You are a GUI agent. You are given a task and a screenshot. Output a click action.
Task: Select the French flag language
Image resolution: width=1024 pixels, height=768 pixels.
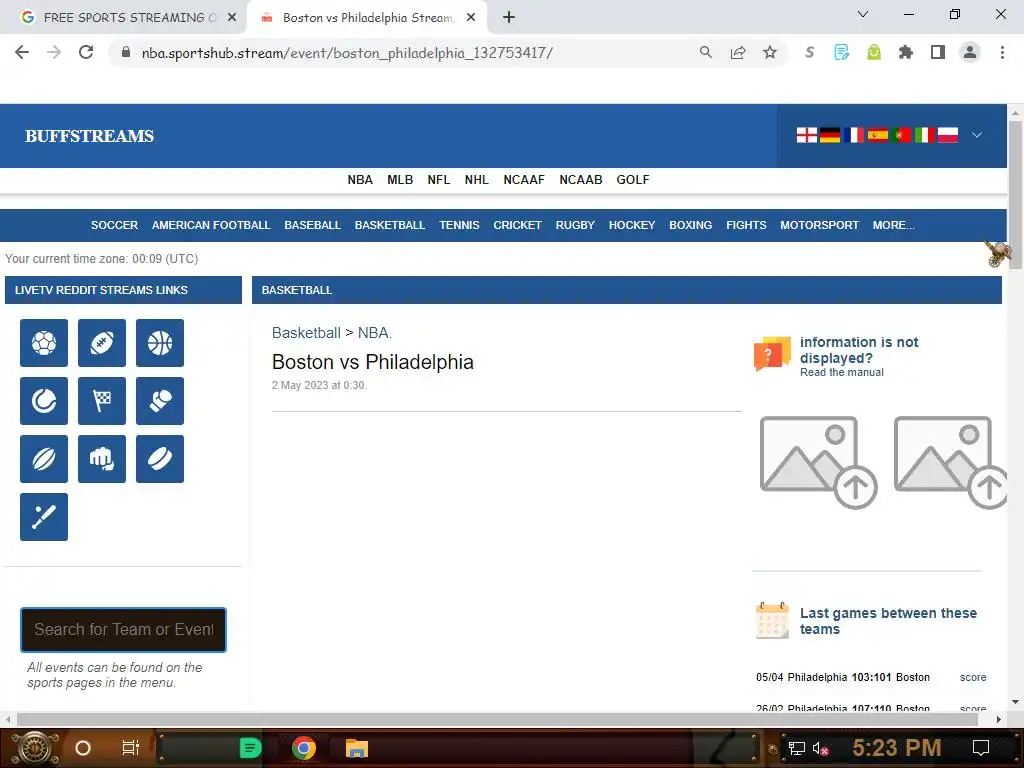tap(854, 135)
